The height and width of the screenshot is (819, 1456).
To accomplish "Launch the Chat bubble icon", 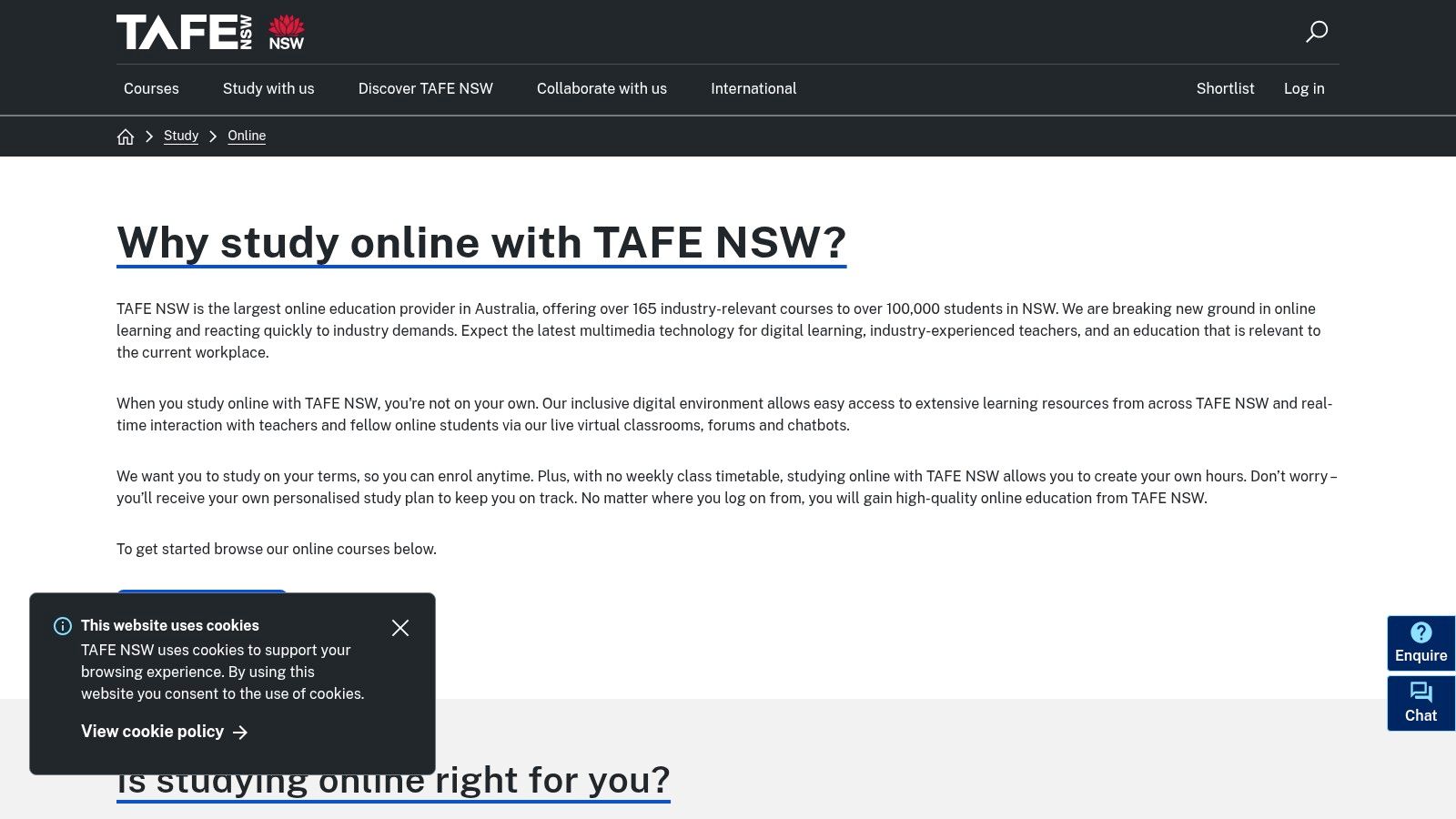I will pyautogui.click(x=1421, y=693).
